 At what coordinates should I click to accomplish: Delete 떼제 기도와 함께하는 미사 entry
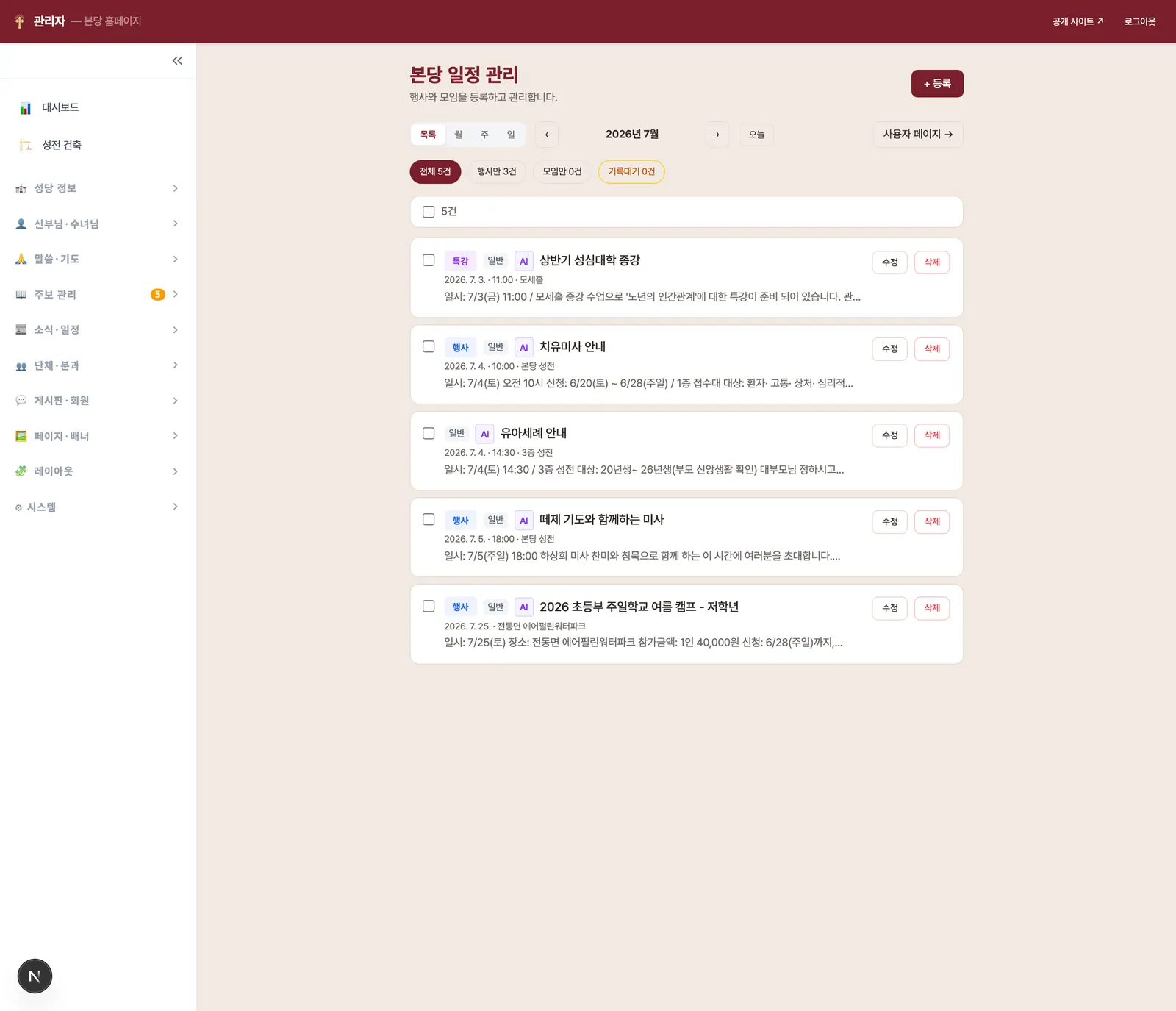point(932,522)
